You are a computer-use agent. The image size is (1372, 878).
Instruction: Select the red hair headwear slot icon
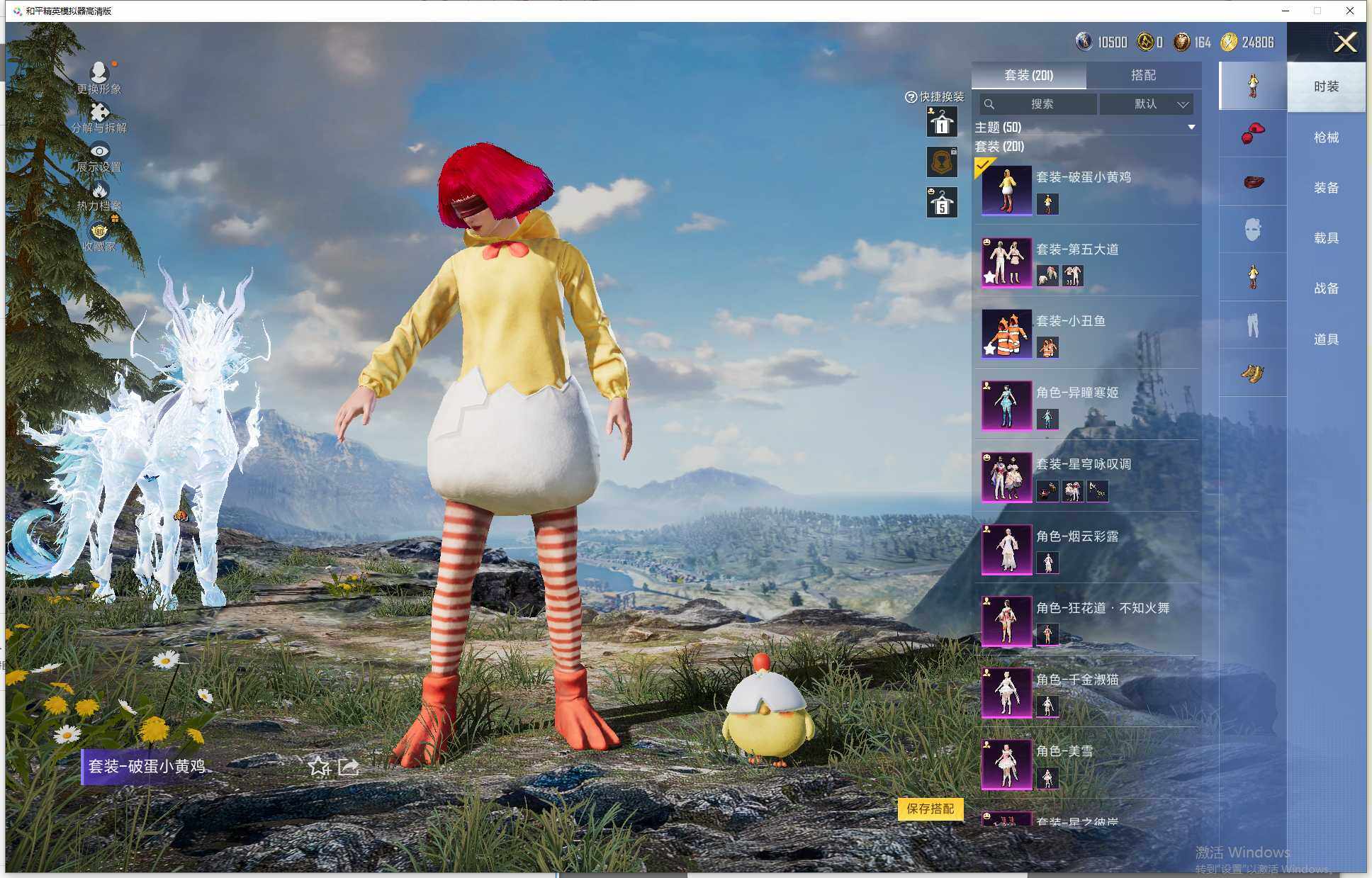point(1252,133)
